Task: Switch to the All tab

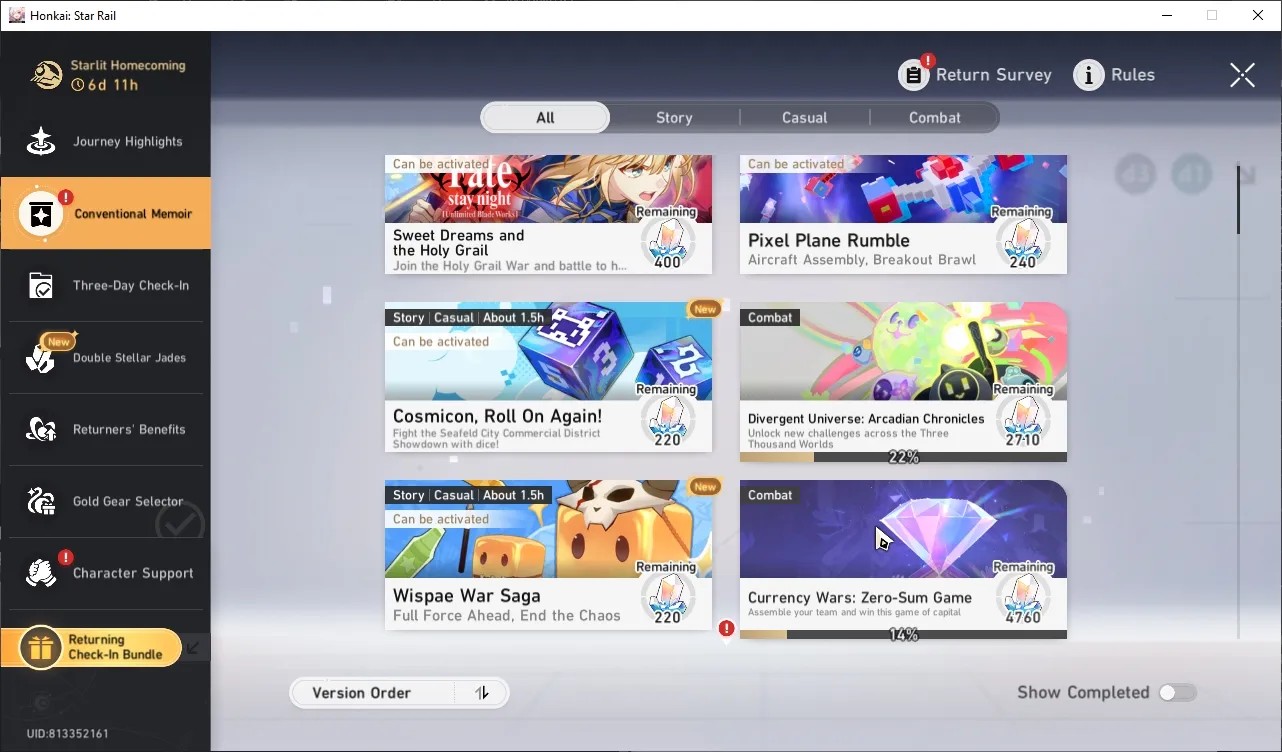Action: [545, 118]
